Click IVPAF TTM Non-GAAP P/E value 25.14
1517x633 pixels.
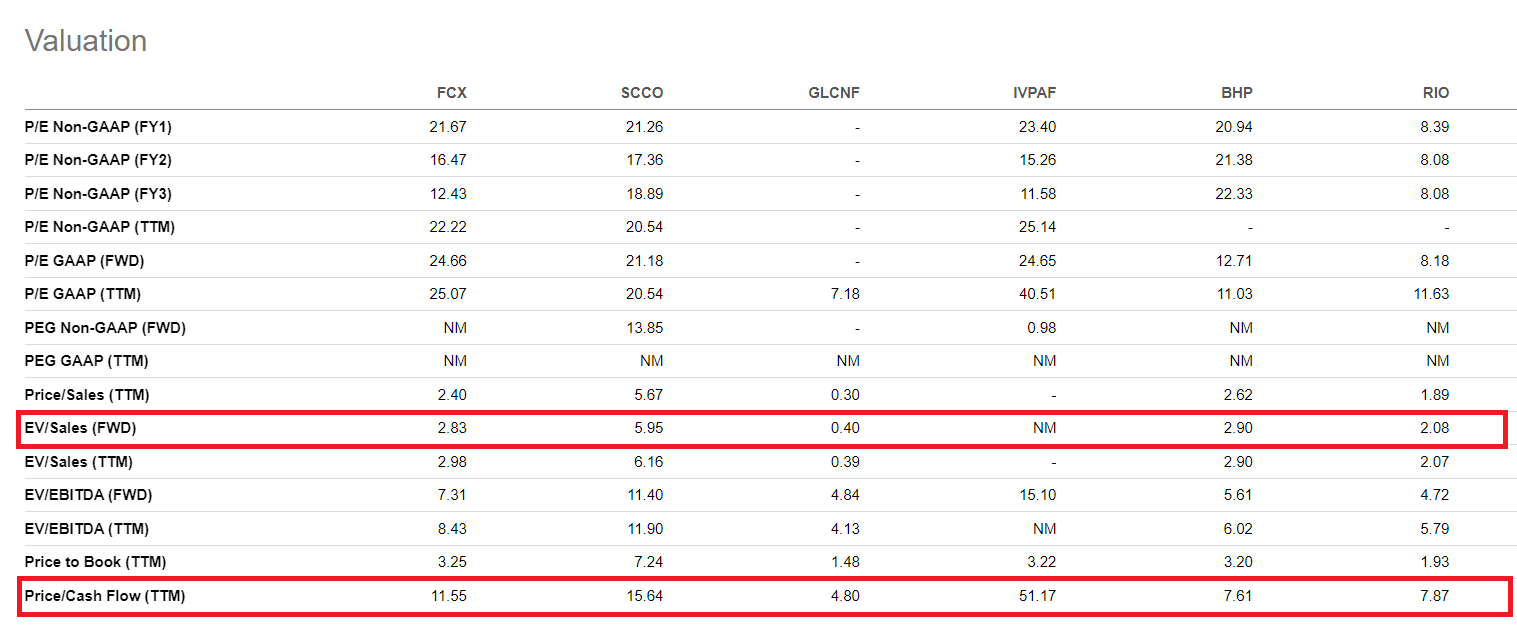pyautogui.click(x=1038, y=227)
